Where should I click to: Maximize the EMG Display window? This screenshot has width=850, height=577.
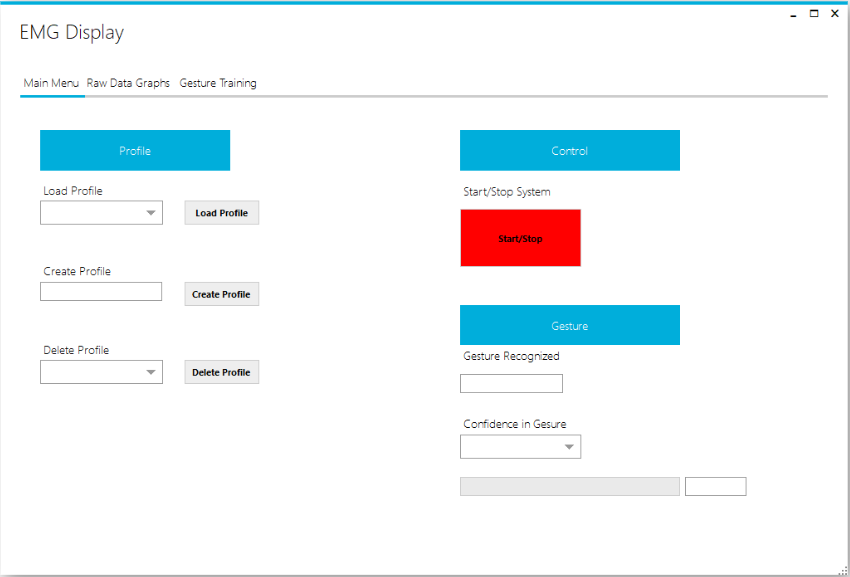tap(814, 14)
